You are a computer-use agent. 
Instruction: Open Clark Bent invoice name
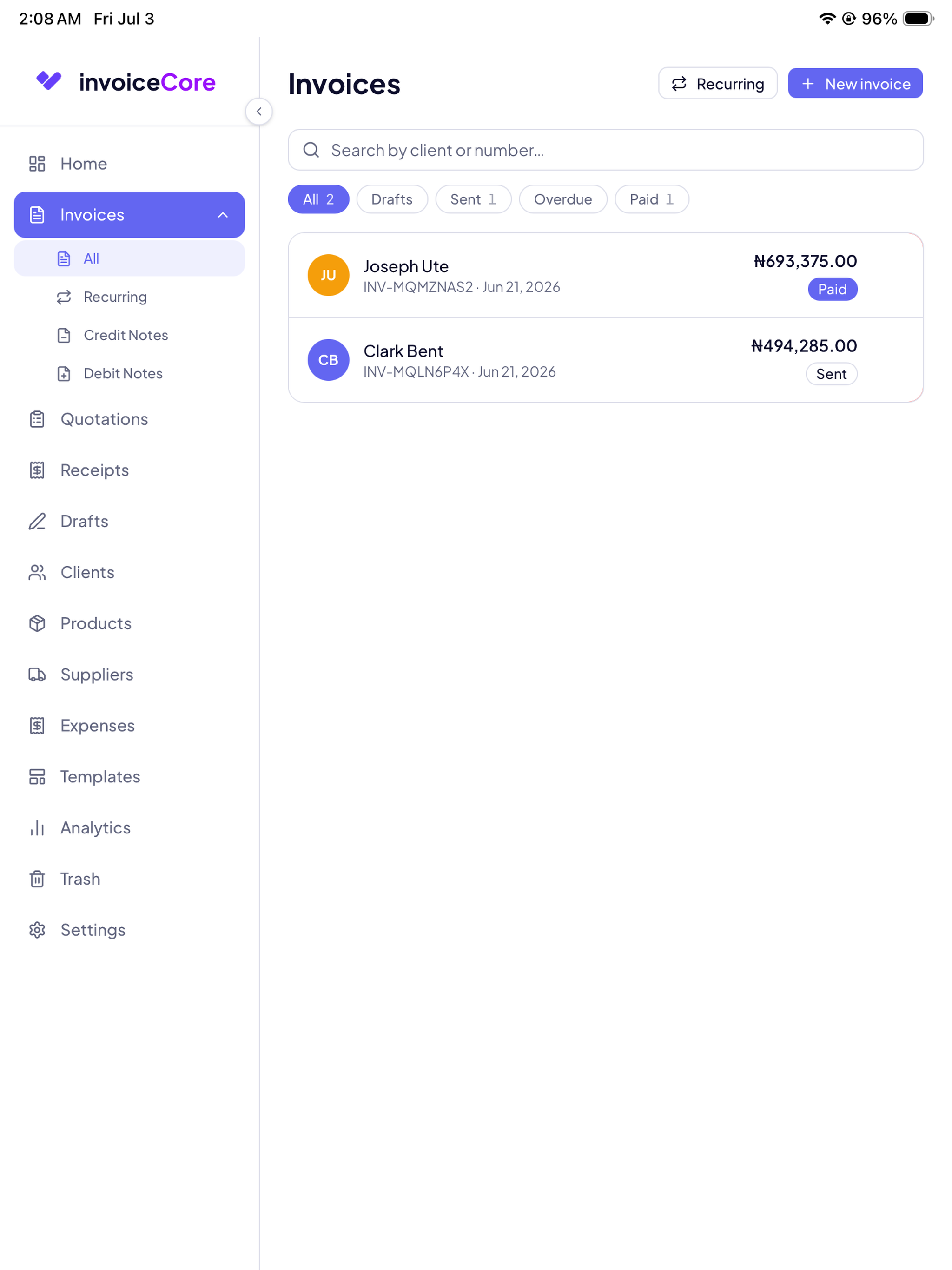[x=403, y=351]
